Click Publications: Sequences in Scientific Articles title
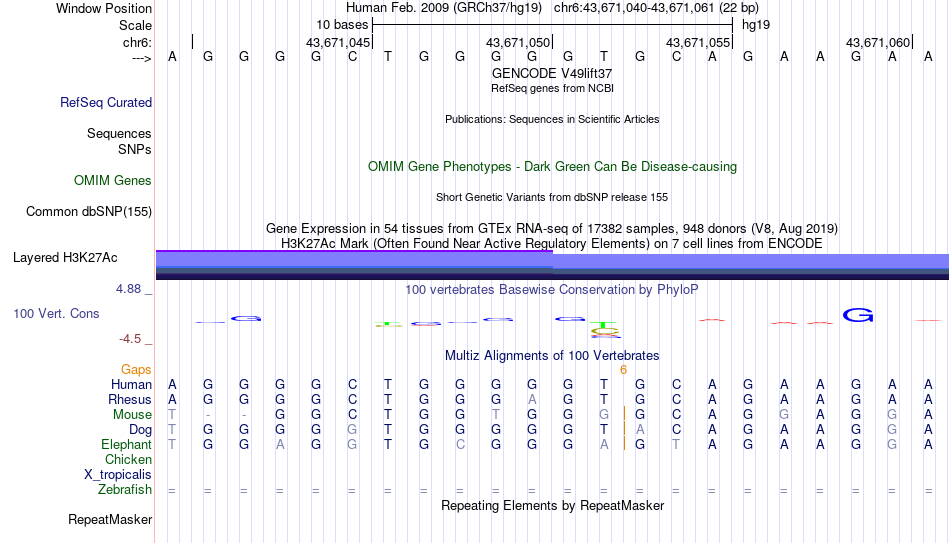Screen dimensions: 950x543 (x=552, y=119)
